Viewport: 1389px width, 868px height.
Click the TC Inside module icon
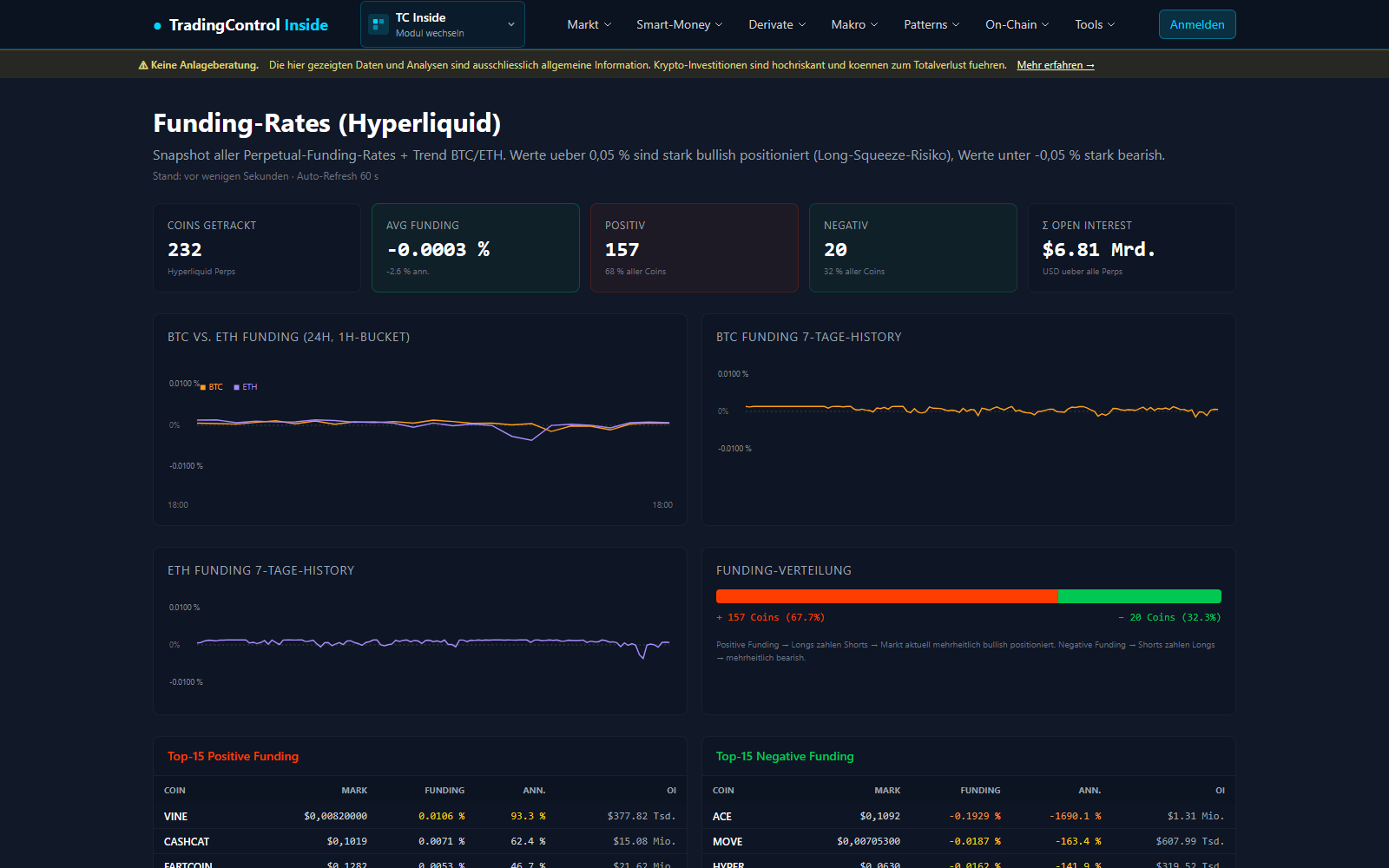click(x=379, y=24)
